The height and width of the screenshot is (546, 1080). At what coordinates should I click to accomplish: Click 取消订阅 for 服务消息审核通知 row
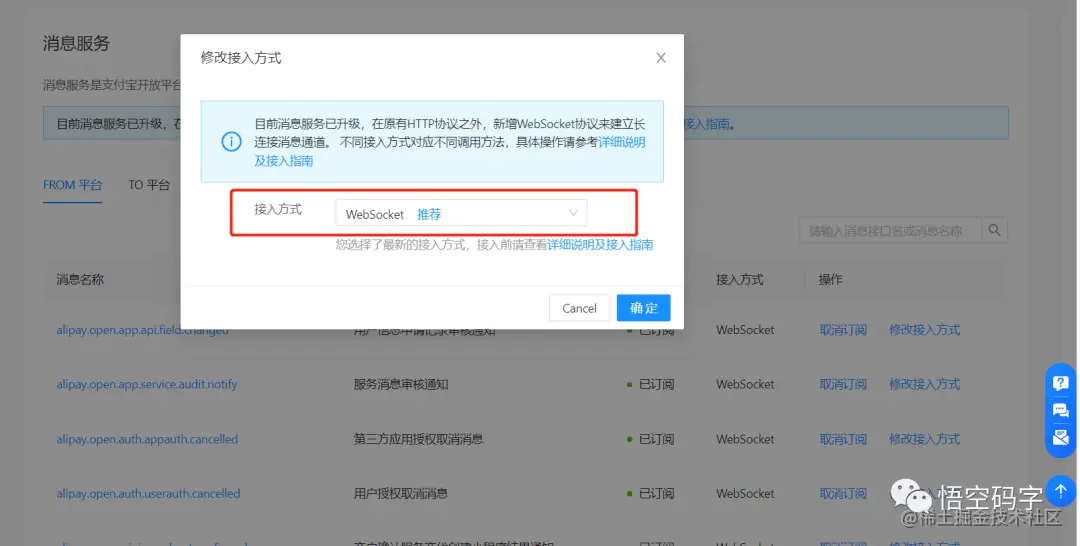pos(843,384)
